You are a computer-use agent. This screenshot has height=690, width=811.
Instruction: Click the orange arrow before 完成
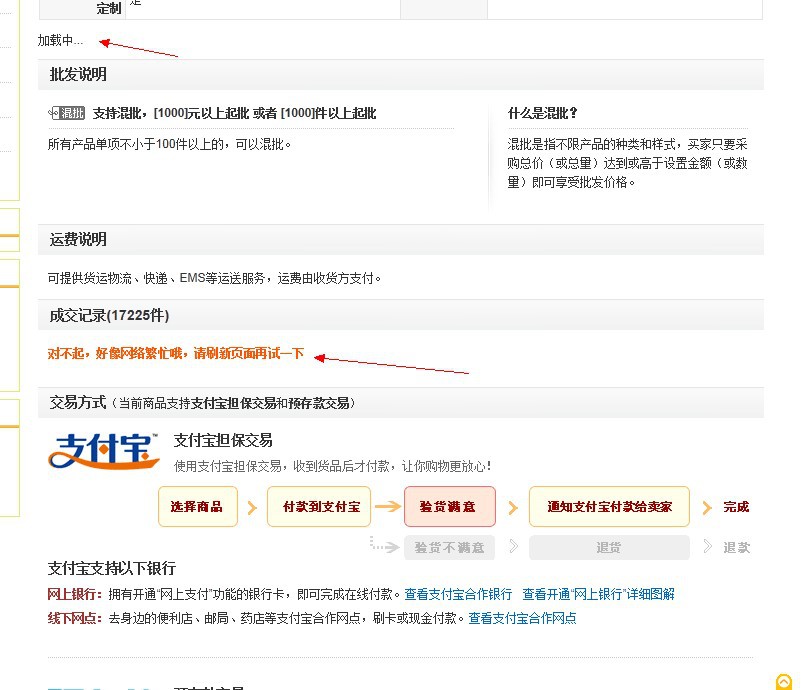707,507
